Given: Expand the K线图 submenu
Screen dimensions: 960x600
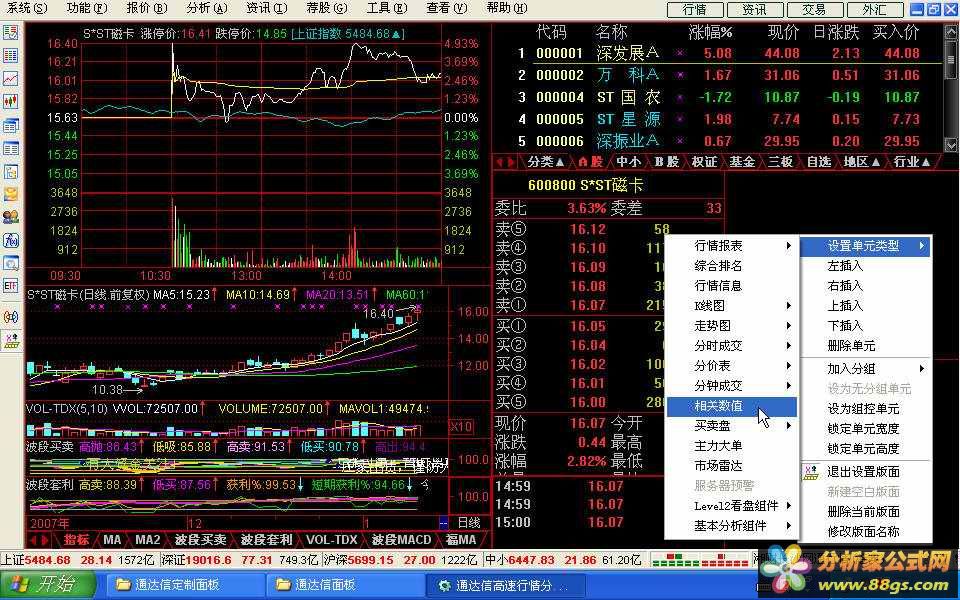Looking at the screenshot, I should (732, 306).
